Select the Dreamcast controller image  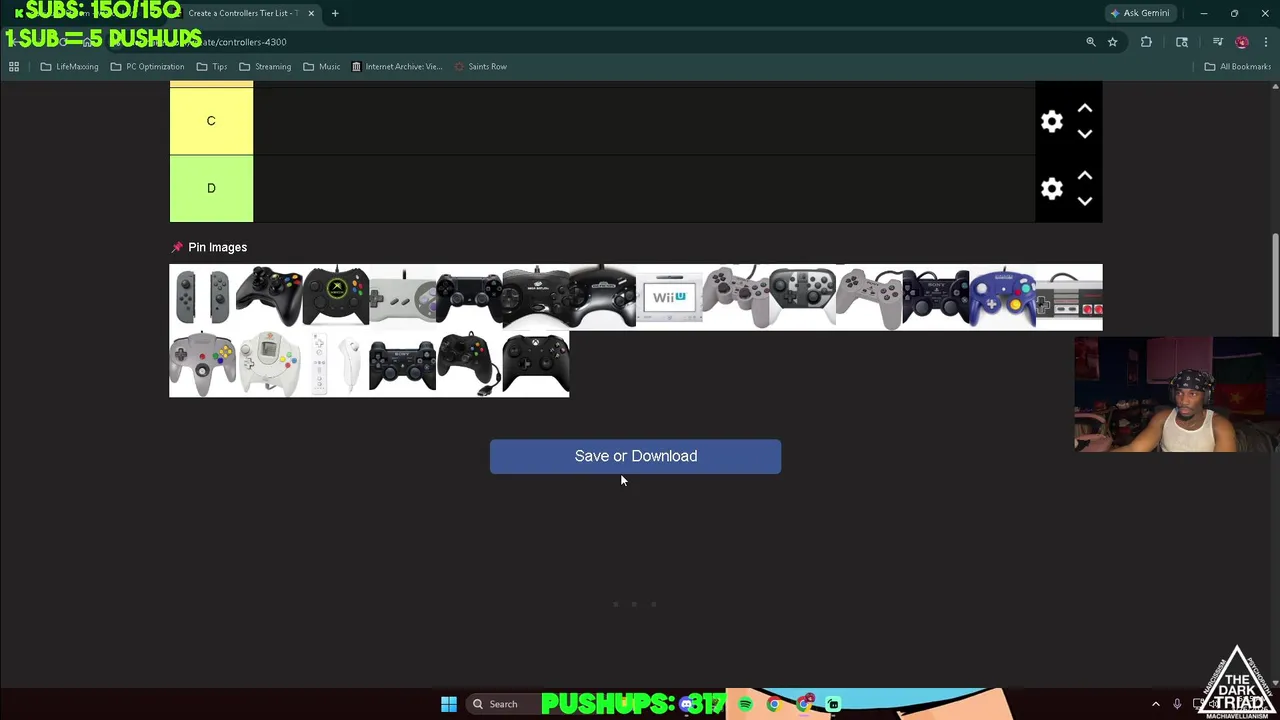coord(269,364)
